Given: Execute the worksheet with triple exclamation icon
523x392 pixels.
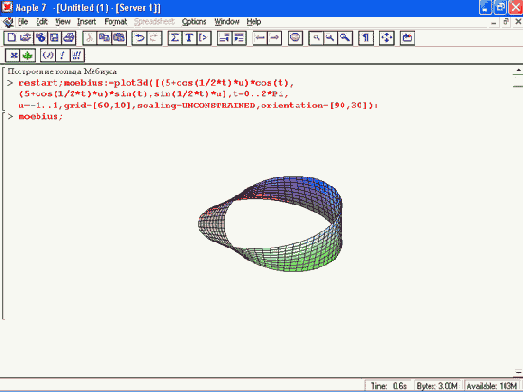Looking at the screenshot, I should point(77,55).
